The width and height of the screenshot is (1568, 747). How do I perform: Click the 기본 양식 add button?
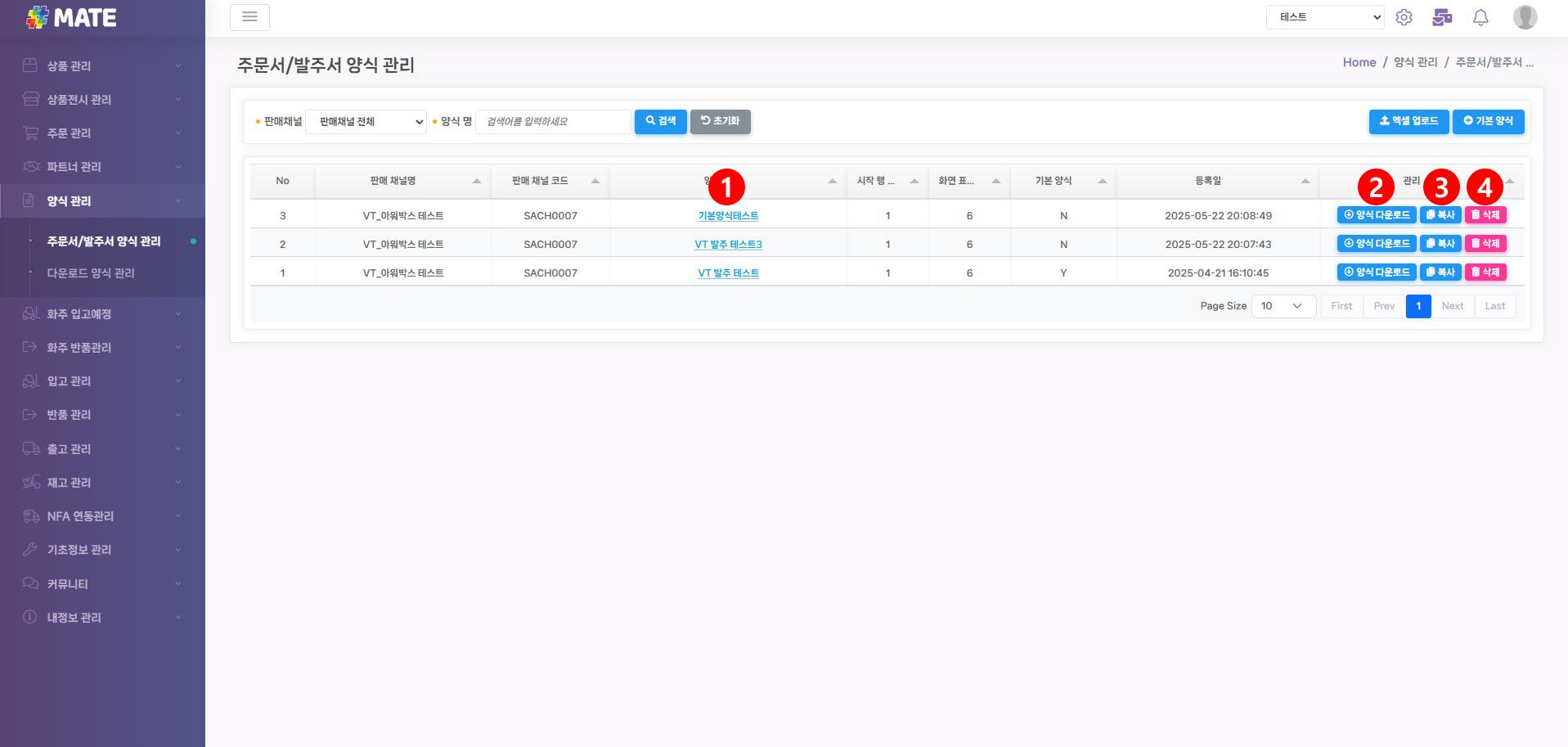[x=1488, y=121]
